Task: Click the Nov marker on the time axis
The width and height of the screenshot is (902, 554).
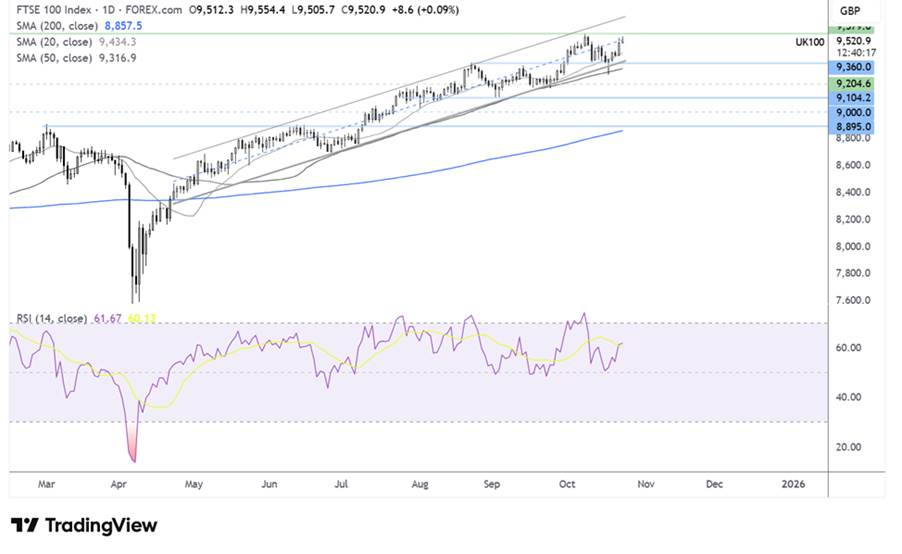Action: tap(645, 484)
